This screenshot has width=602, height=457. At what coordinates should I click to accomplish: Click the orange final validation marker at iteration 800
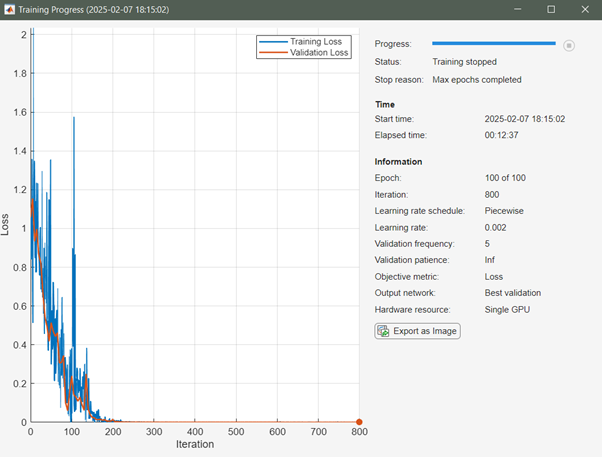point(359,422)
